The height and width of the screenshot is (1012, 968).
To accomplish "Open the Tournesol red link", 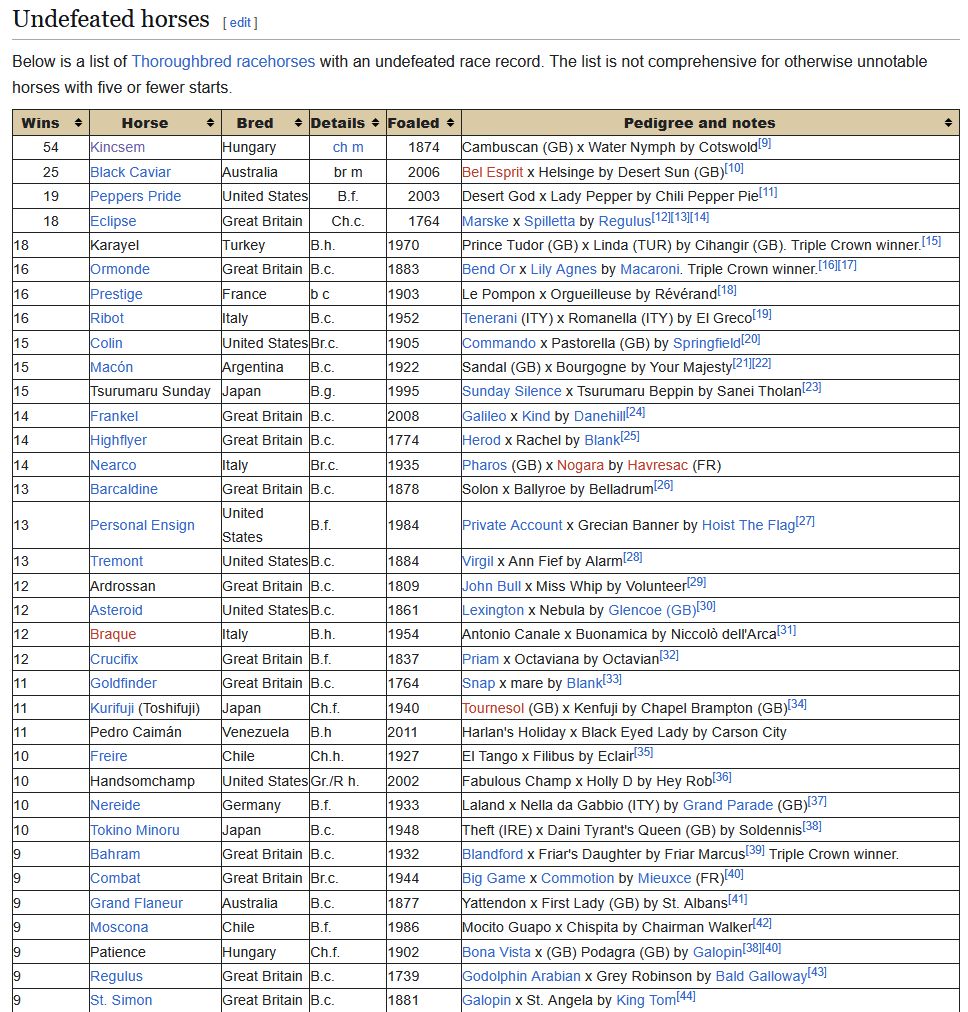I will pyautogui.click(x=493, y=709).
